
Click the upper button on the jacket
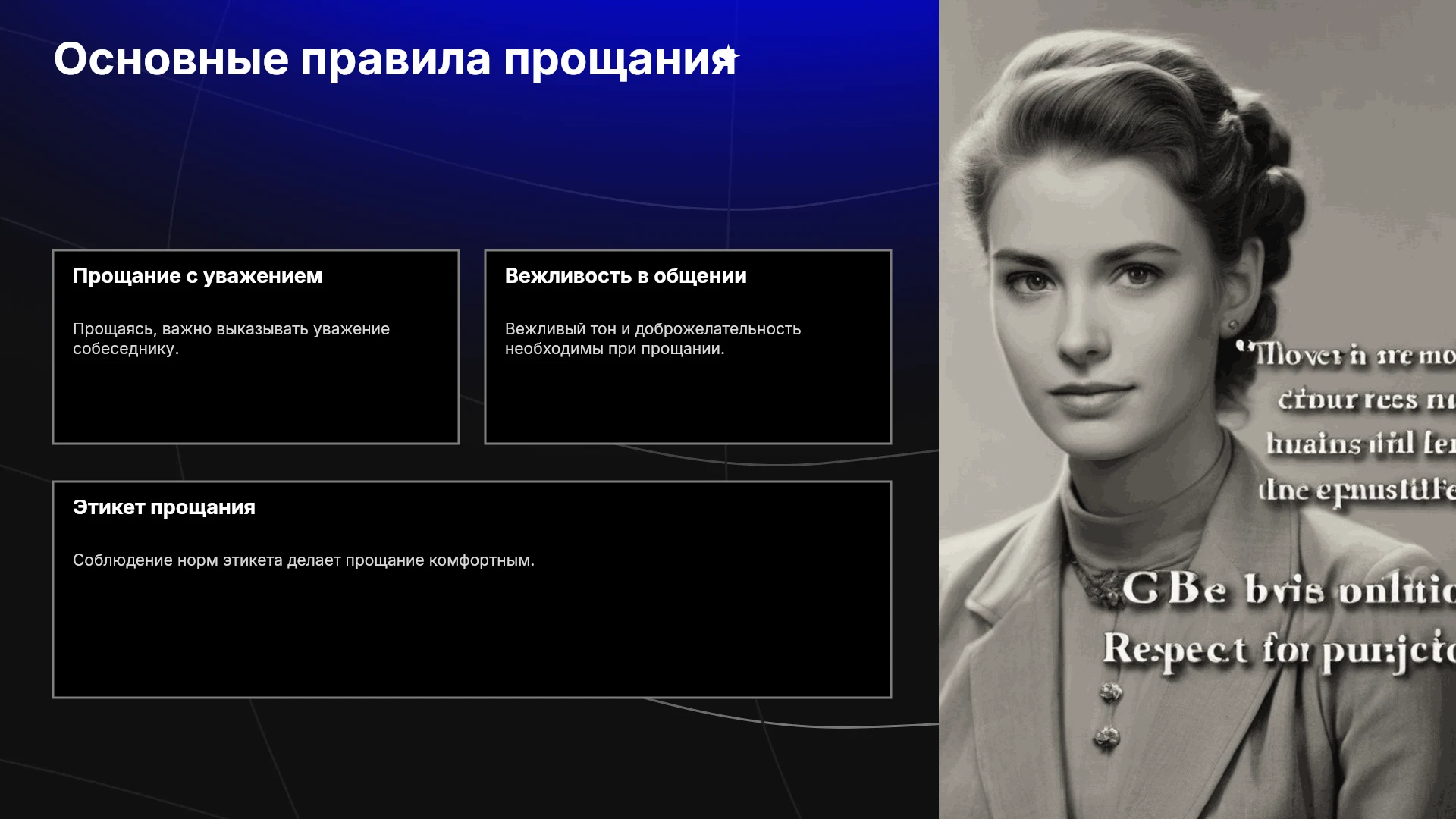coord(1111,692)
